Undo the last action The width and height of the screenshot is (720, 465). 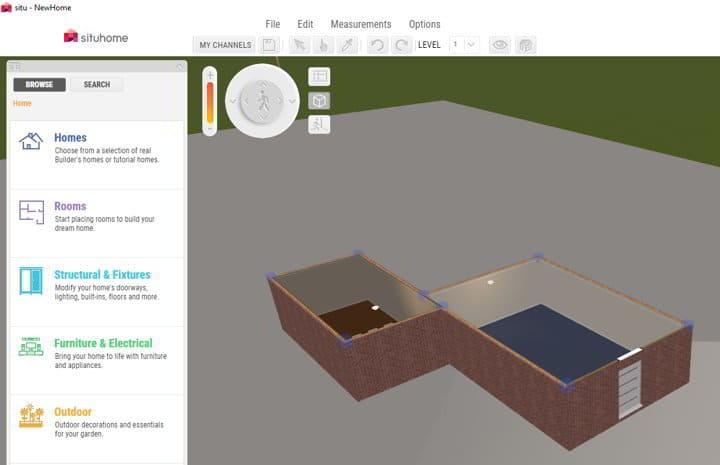coord(377,45)
